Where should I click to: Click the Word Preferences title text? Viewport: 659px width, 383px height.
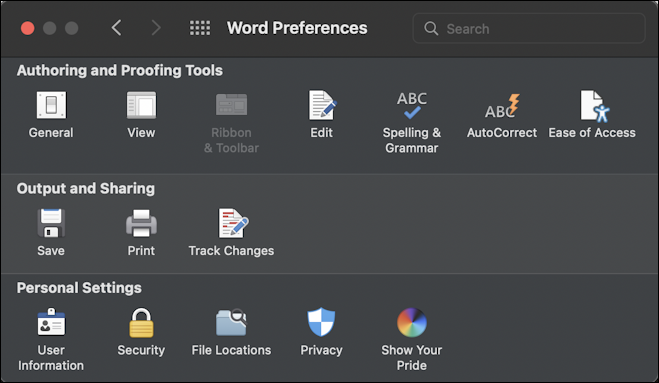297,28
